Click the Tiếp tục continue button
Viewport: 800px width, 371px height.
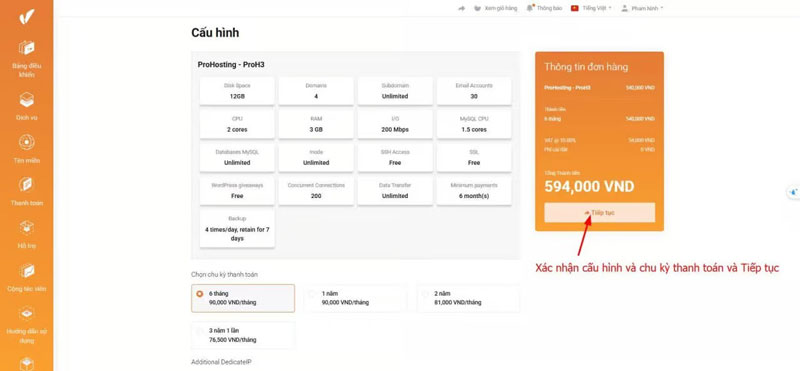coord(599,212)
